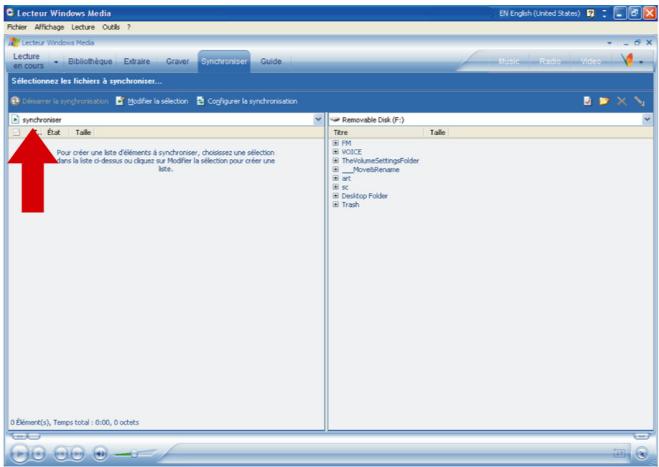Restore the inner Lecteur Windows Media window

point(638,42)
